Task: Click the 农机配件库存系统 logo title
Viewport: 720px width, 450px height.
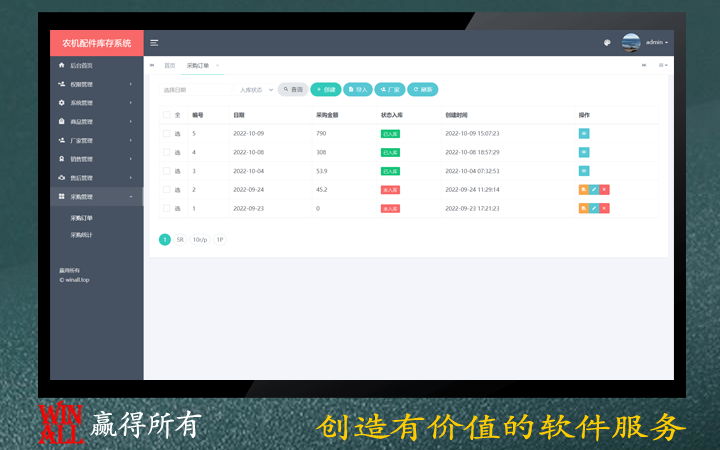Action: [x=96, y=43]
